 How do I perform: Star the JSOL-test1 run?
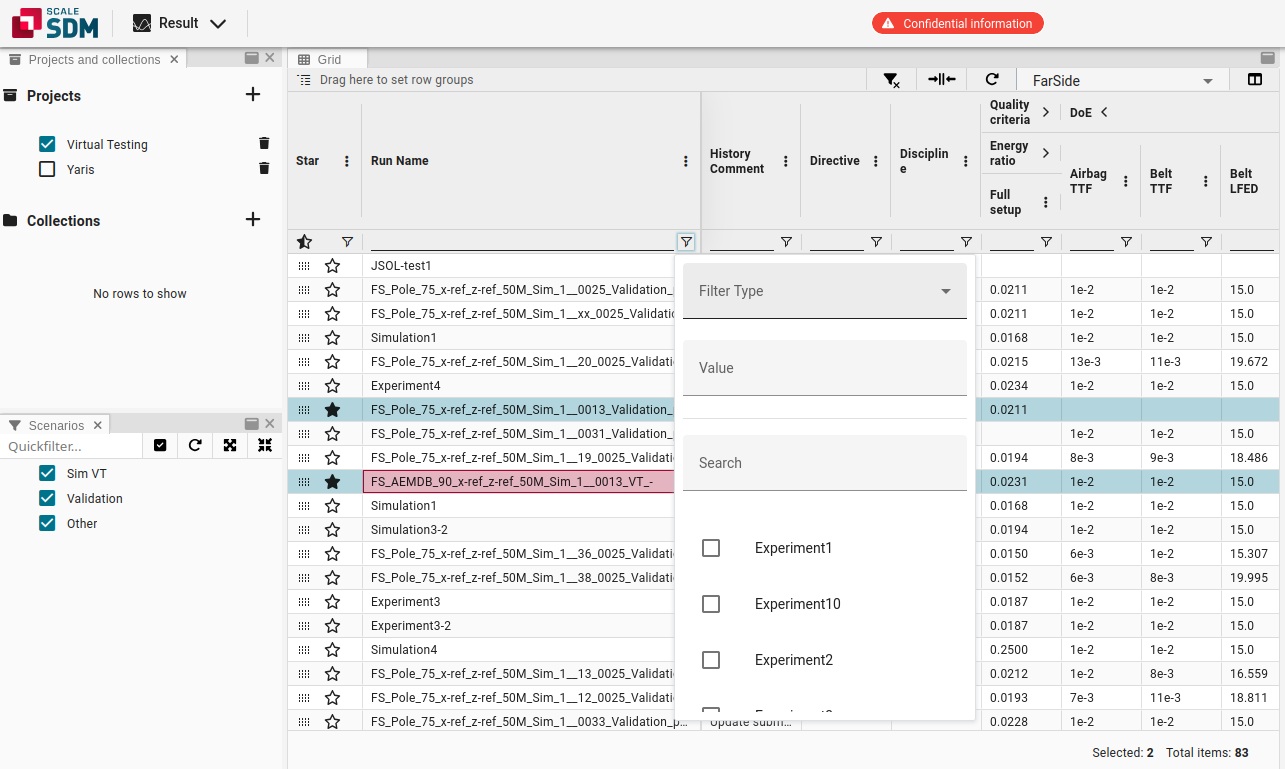coord(333,266)
